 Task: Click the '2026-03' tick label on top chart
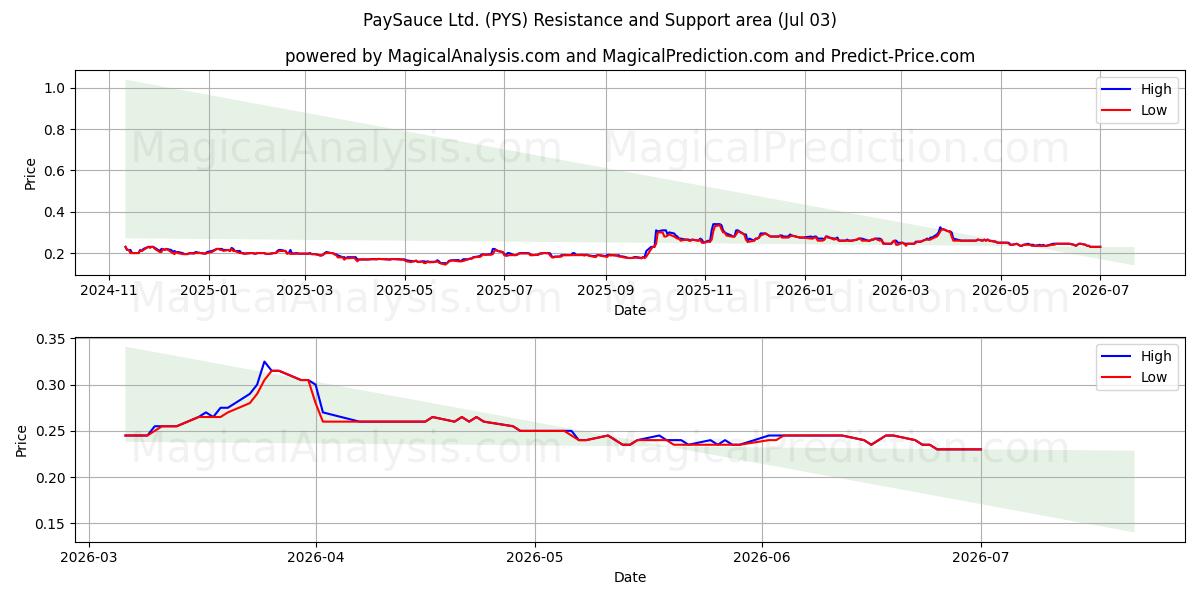click(899, 290)
